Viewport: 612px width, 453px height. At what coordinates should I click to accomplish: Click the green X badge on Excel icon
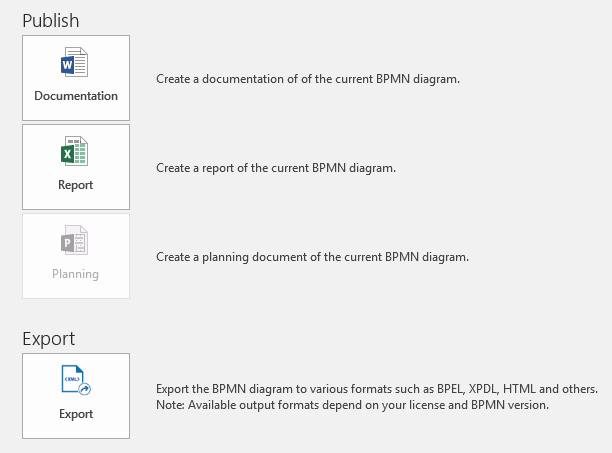pyautogui.click(x=67, y=154)
